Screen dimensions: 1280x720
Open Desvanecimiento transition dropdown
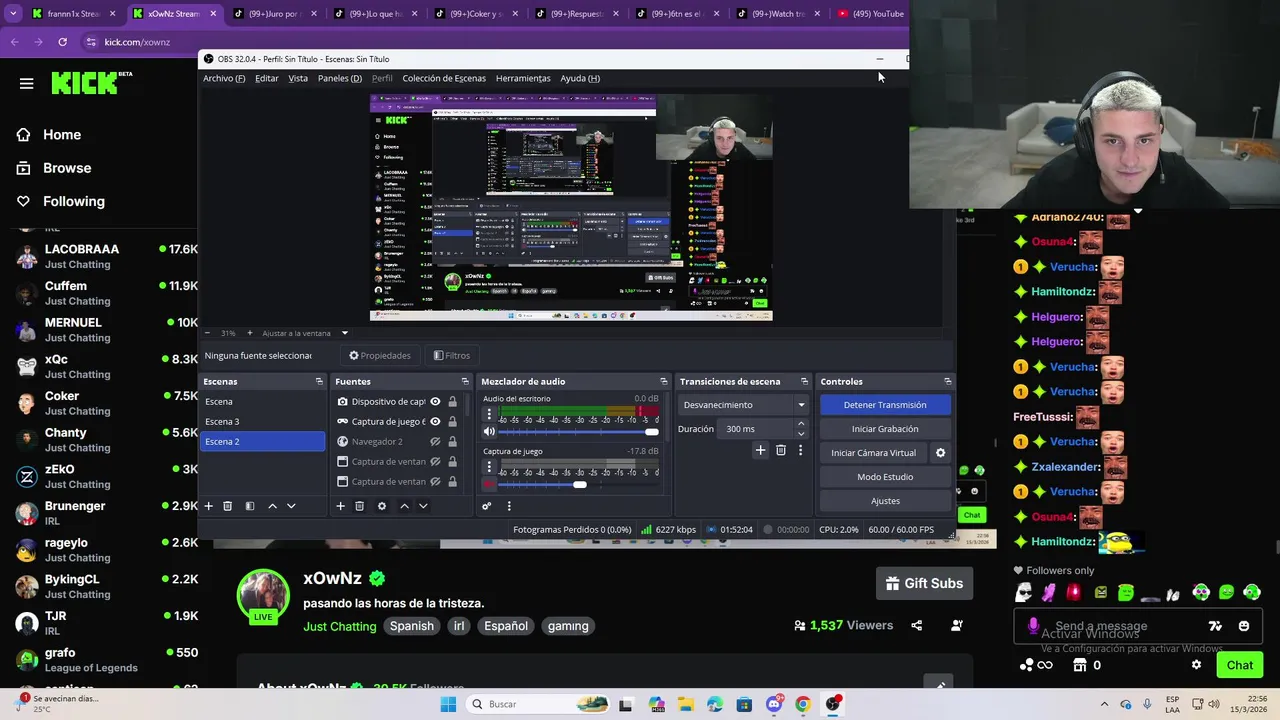pyautogui.click(x=743, y=405)
